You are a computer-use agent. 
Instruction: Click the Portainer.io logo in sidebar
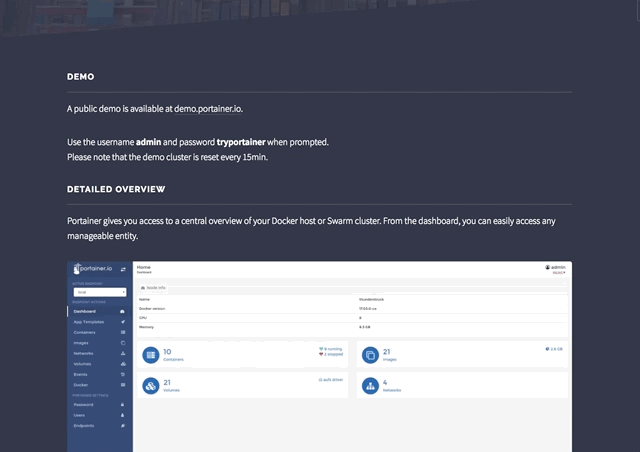coord(93,269)
